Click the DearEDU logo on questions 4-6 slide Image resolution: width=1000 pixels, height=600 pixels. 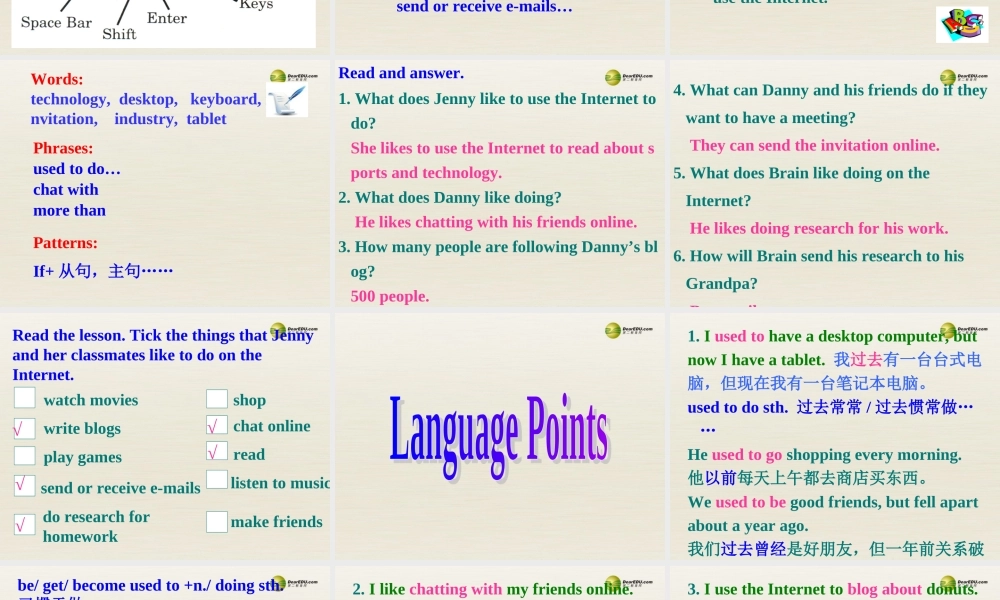[x=947, y=75]
